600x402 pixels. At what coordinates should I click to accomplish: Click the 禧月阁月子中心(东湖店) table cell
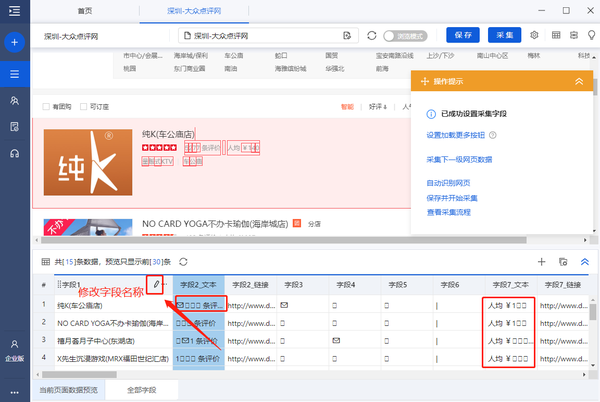pyautogui.click(x=113, y=341)
